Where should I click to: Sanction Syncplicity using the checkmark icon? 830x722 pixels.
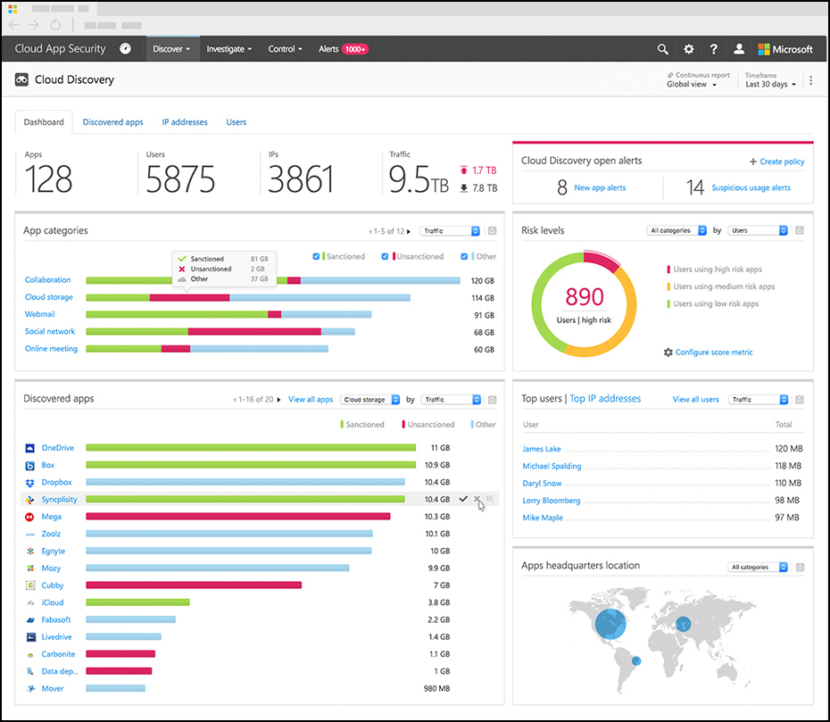click(x=464, y=499)
